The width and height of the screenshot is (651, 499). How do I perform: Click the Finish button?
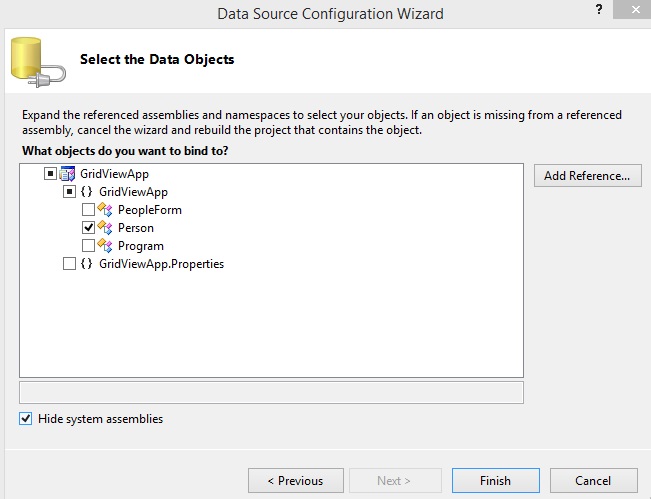pyautogui.click(x=495, y=481)
